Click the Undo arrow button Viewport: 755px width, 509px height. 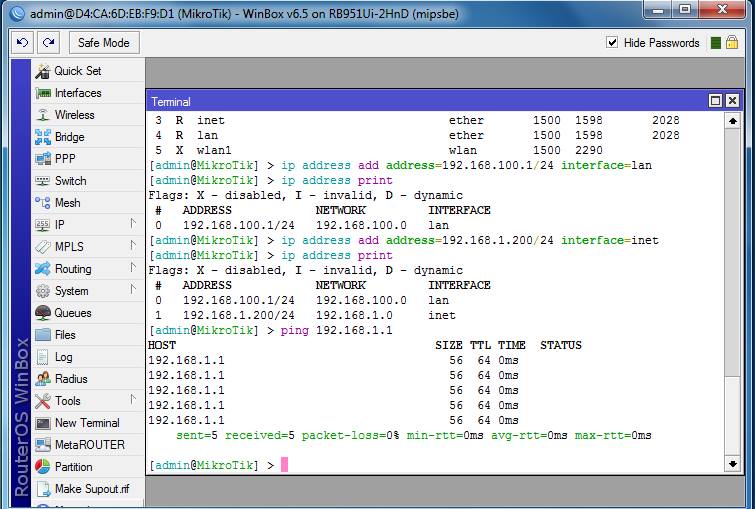click(22, 42)
